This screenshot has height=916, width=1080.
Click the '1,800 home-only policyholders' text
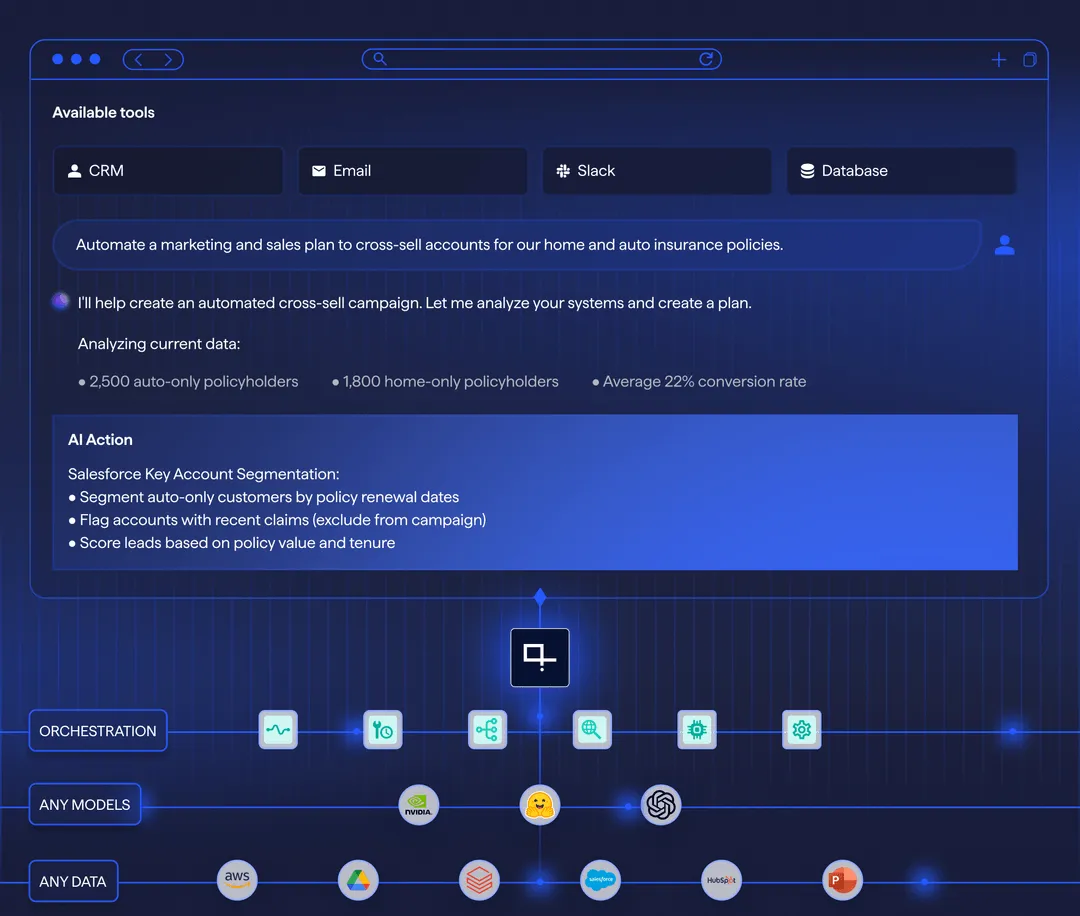pos(450,382)
